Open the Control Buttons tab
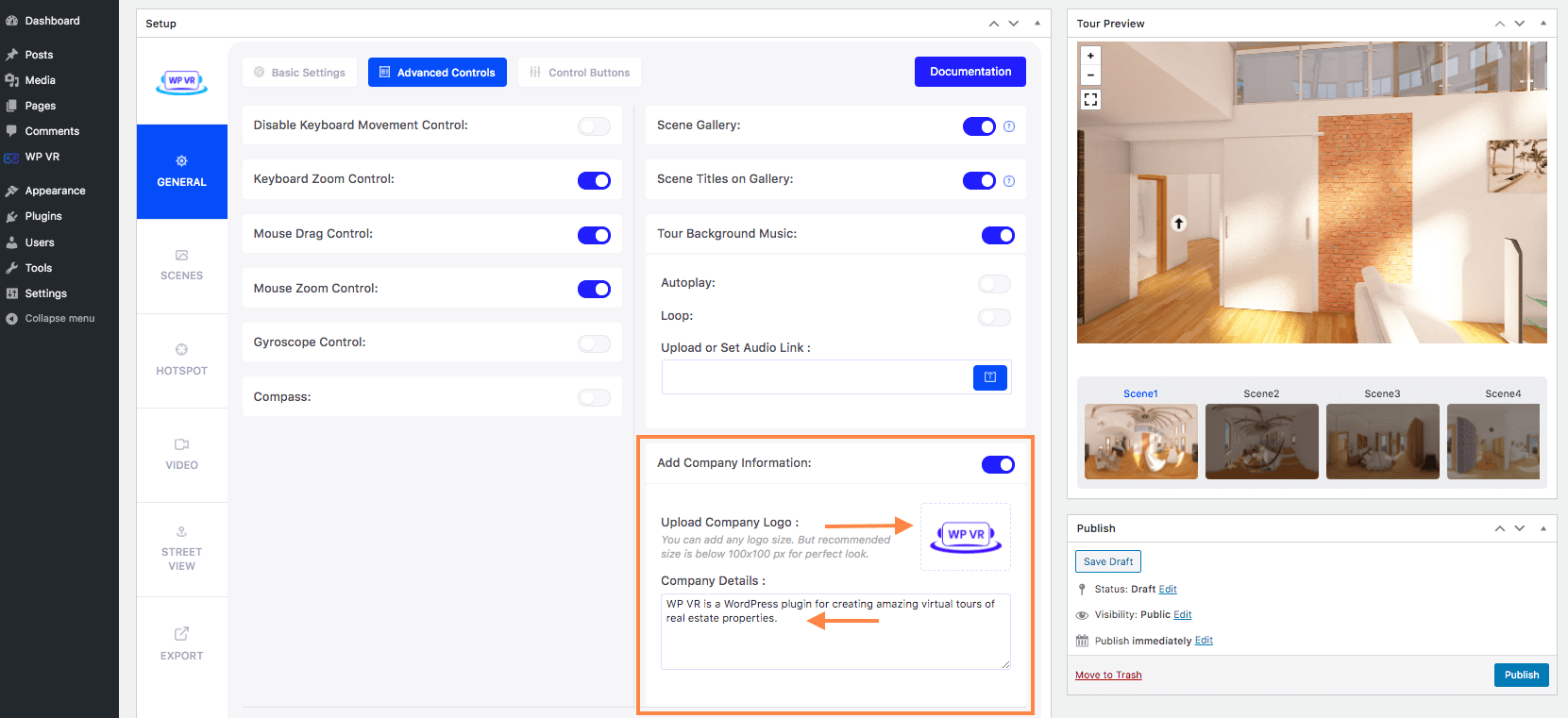Viewport: 1568px width, 718px height. [x=580, y=73]
